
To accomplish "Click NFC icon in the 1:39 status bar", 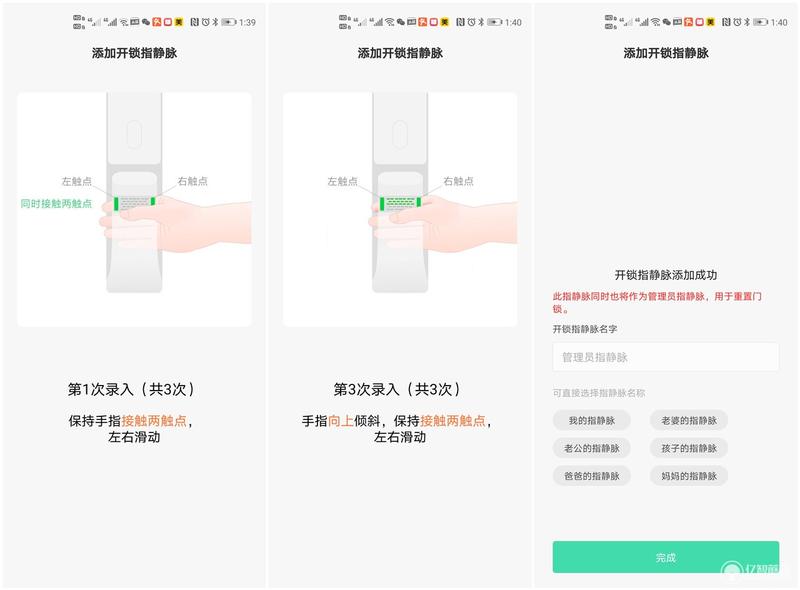I will coord(194,22).
